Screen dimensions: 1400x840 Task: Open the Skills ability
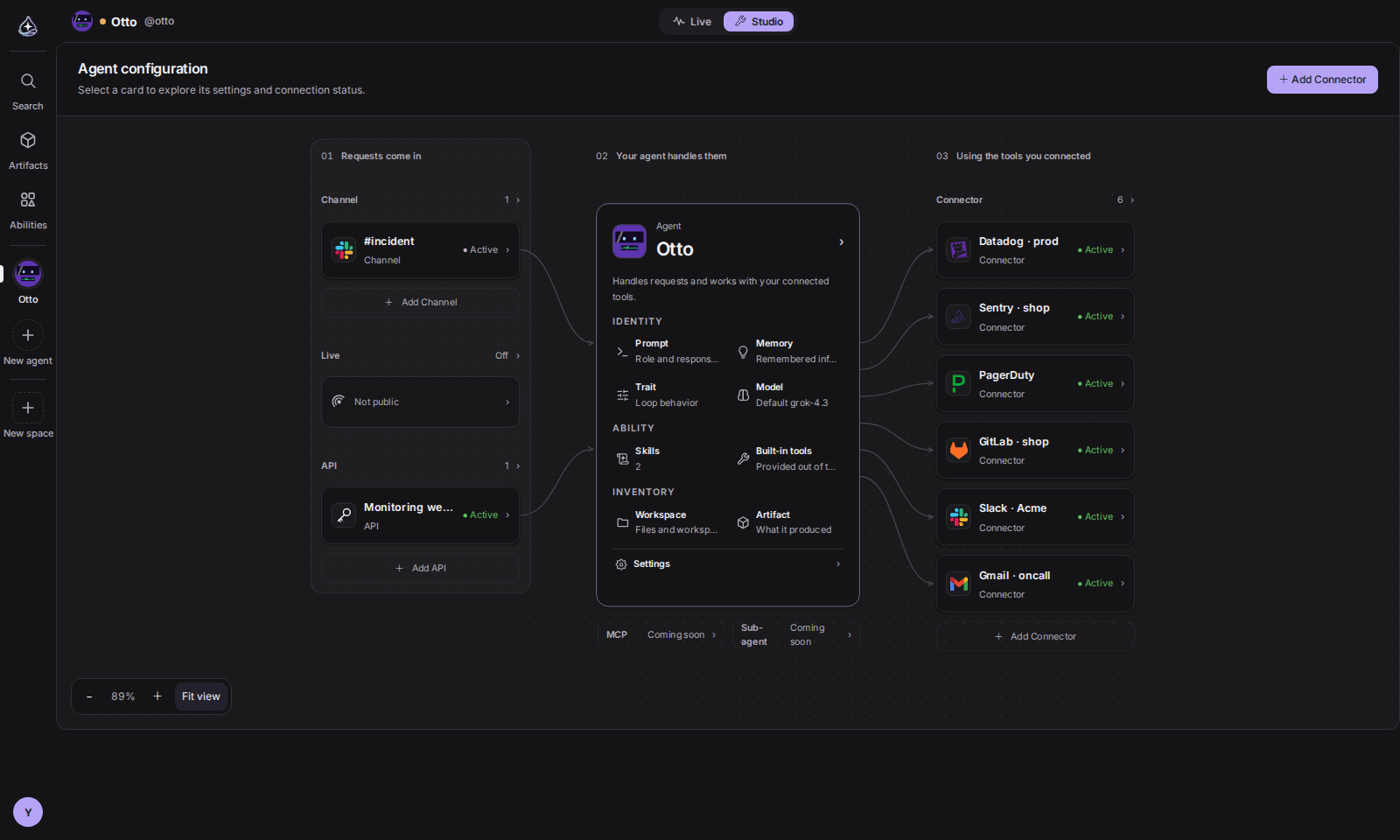(x=668, y=458)
